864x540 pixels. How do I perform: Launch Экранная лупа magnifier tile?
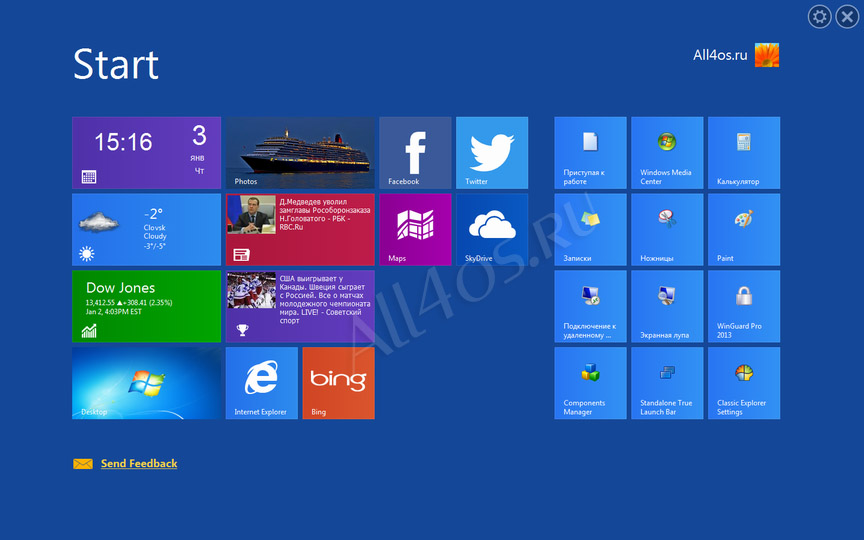667,306
